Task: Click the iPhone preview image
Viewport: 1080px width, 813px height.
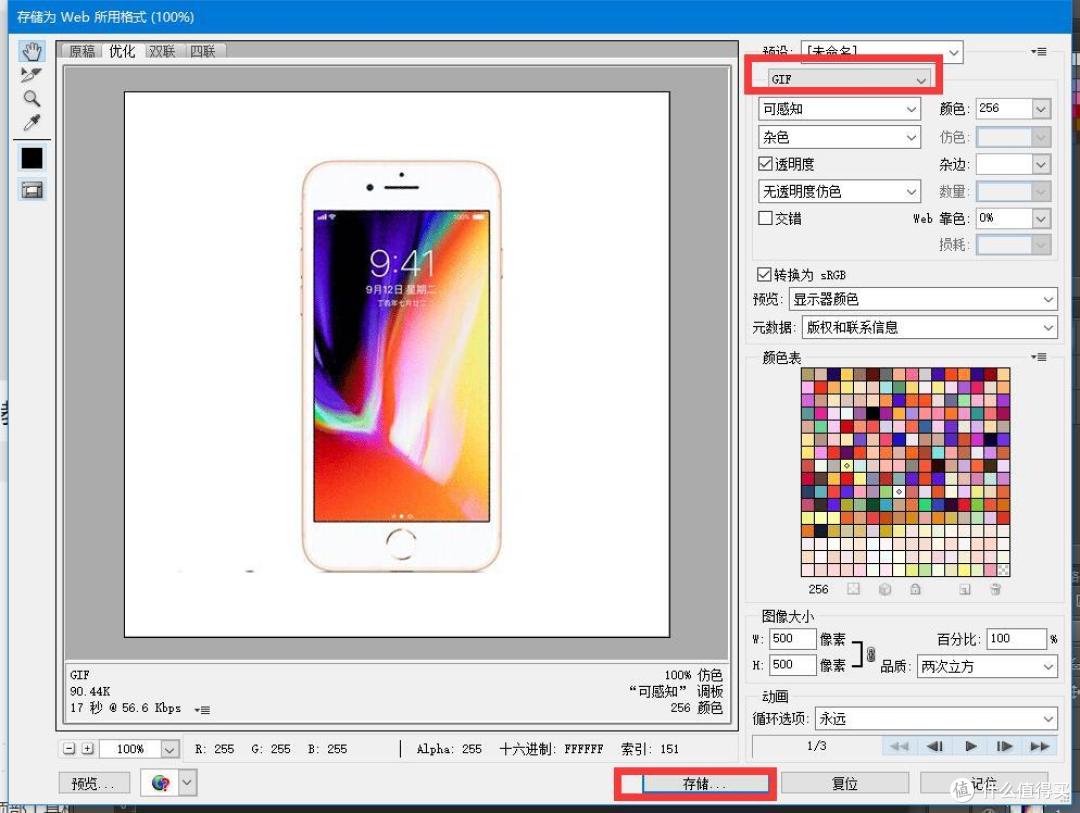Action: pos(402,366)
